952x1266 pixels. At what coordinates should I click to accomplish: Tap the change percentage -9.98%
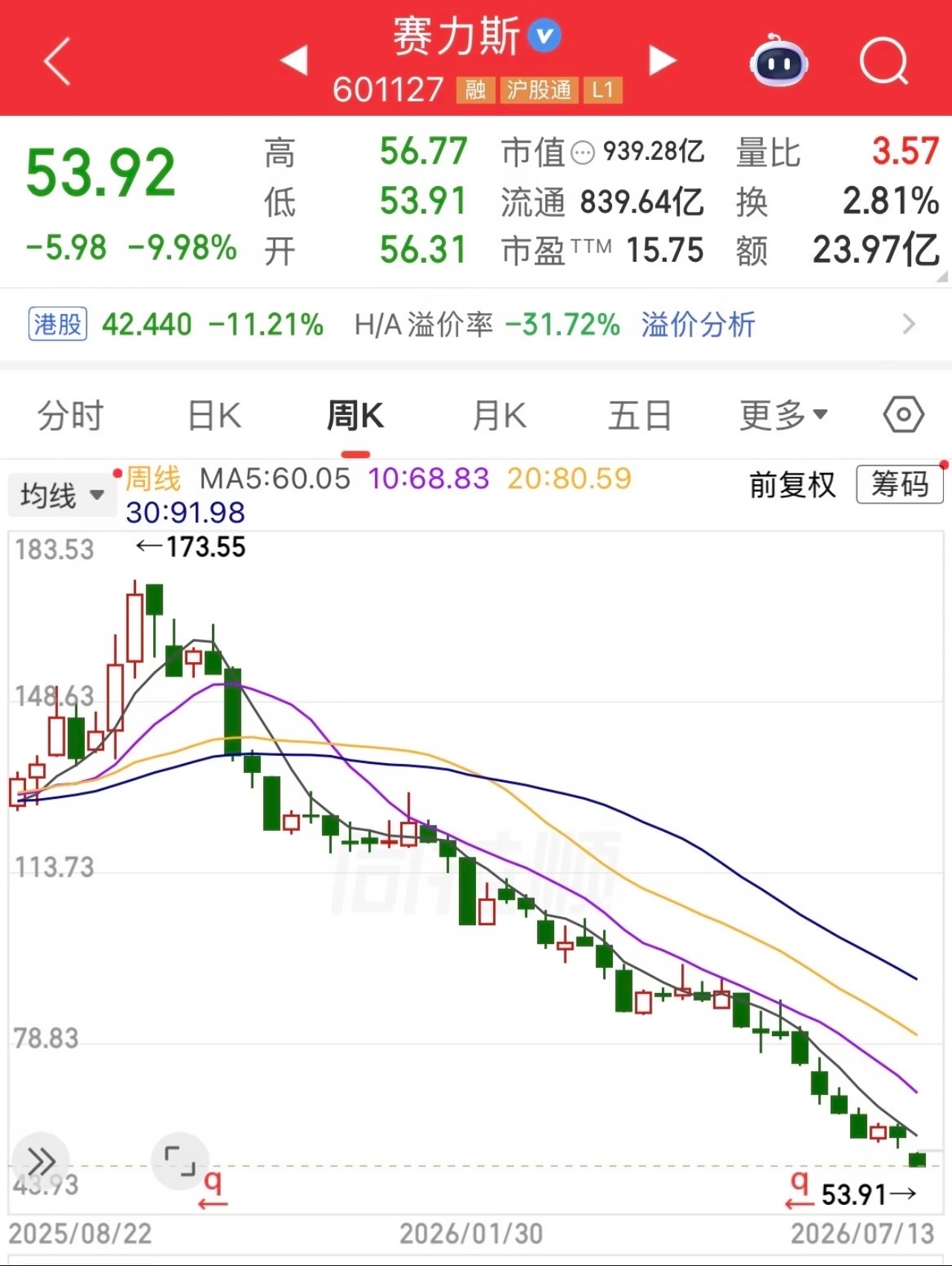pos(182,248)
